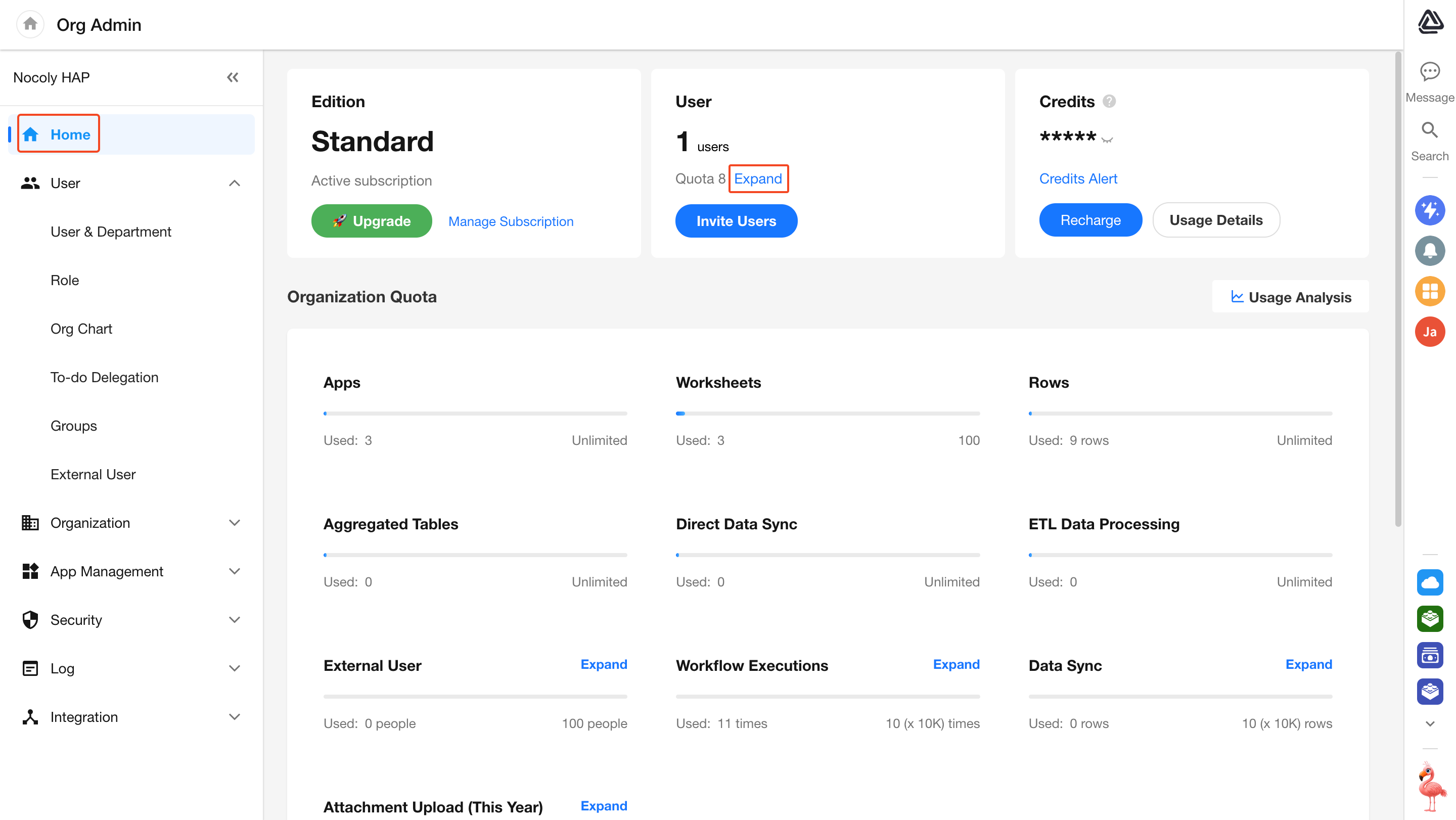Open the notification bell icon
Image resolution: width=1456 pixels, height=820 pixels.
point(1429,251)
